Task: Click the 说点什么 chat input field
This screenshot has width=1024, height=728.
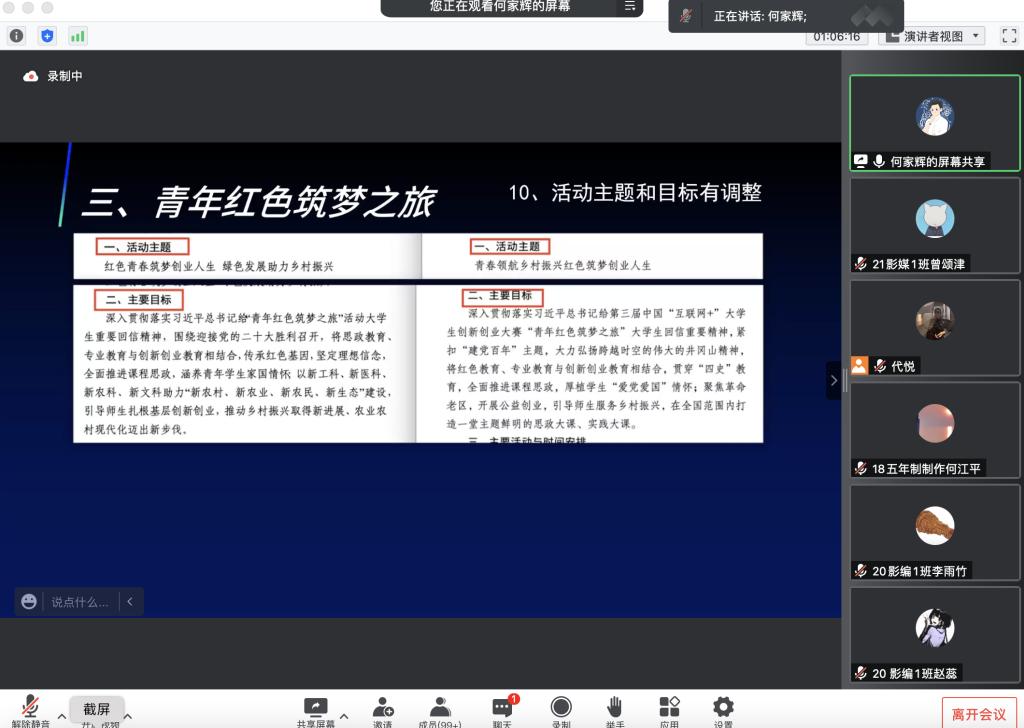Action: [x=80, y=601]
